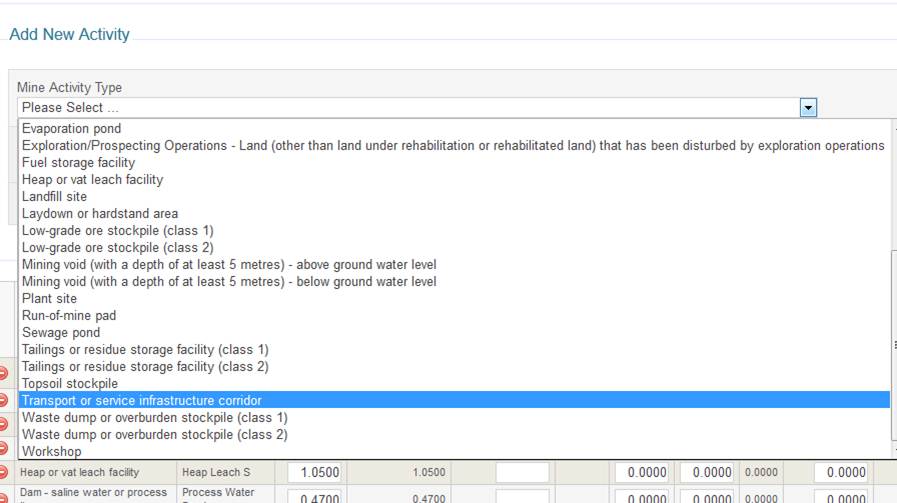Viewport: 897px width, 503px height.
Task: Select 'Tailings or residue storage facility (class 2)'
Action: (145, 367)
